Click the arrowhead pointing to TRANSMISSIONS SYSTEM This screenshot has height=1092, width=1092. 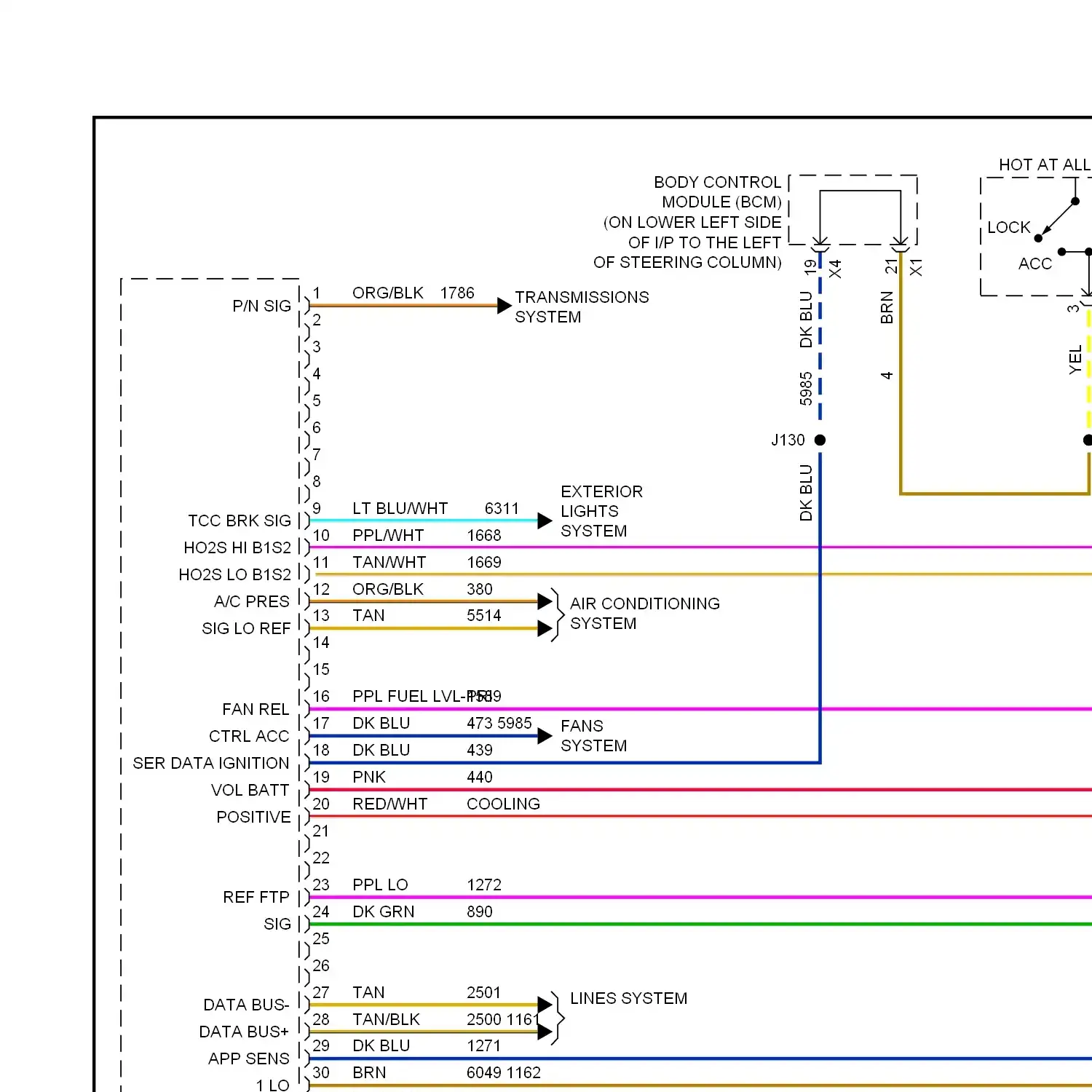(x=505, y=306)
